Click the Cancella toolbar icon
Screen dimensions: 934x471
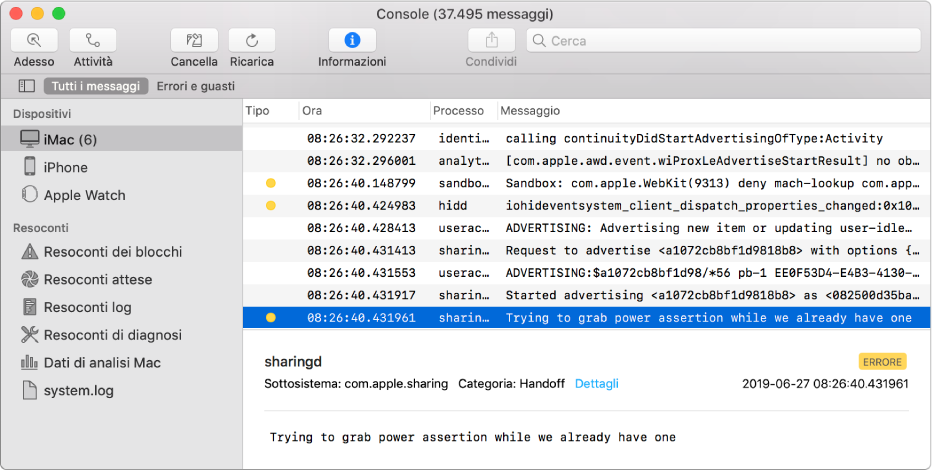pos(194,40)
